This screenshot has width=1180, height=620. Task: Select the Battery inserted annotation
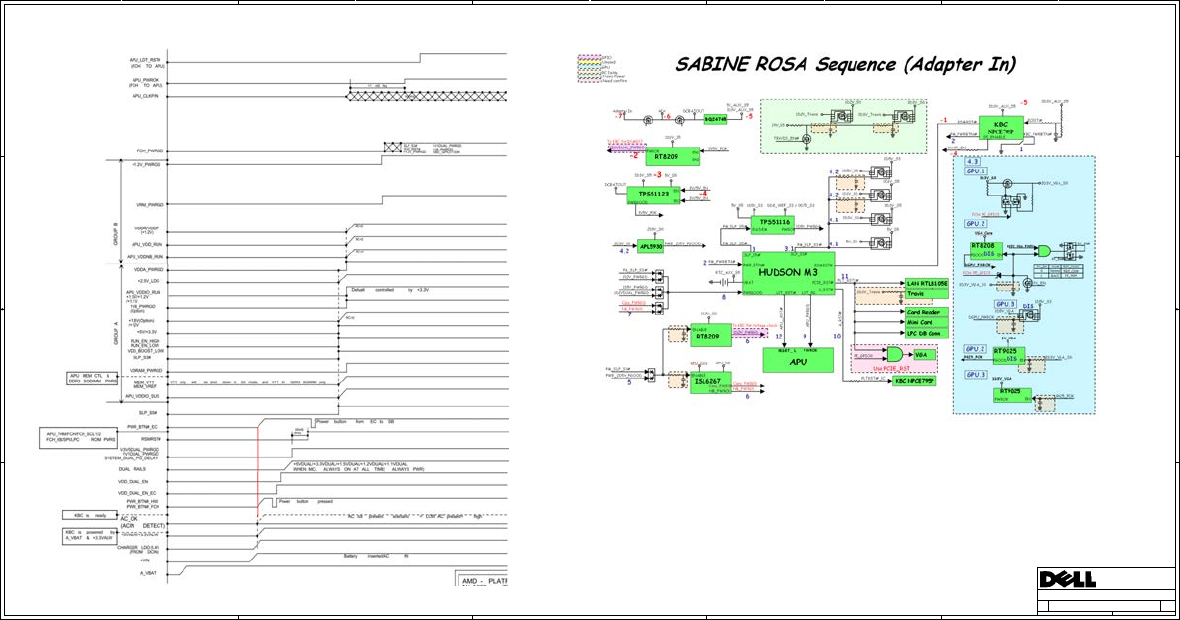[x=376, y=556]
